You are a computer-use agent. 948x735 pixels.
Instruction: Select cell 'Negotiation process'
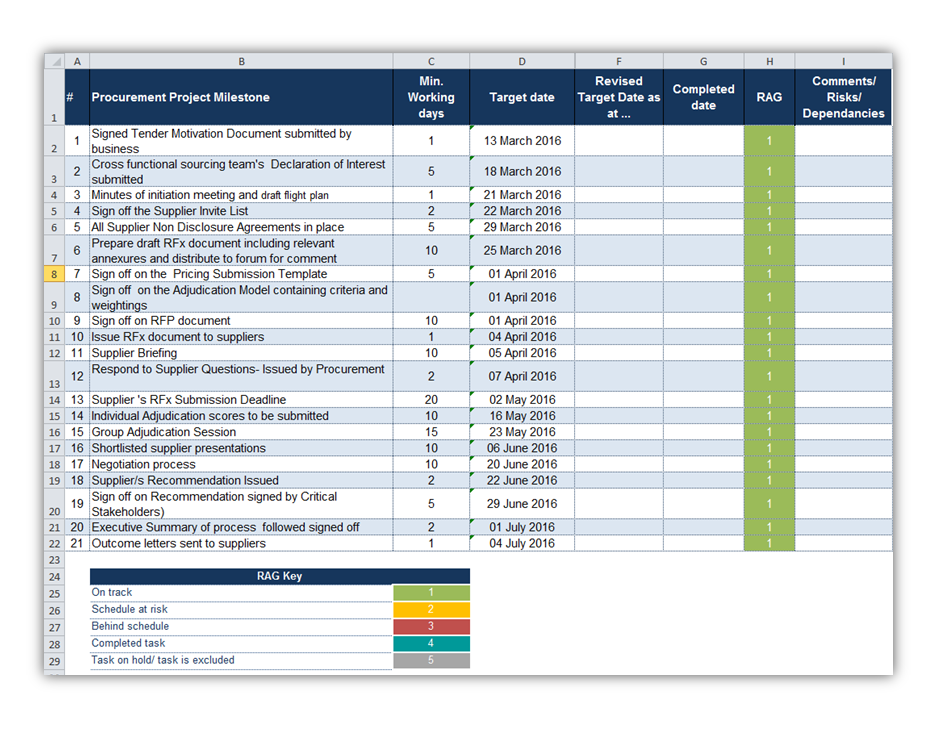pos(241,464)
